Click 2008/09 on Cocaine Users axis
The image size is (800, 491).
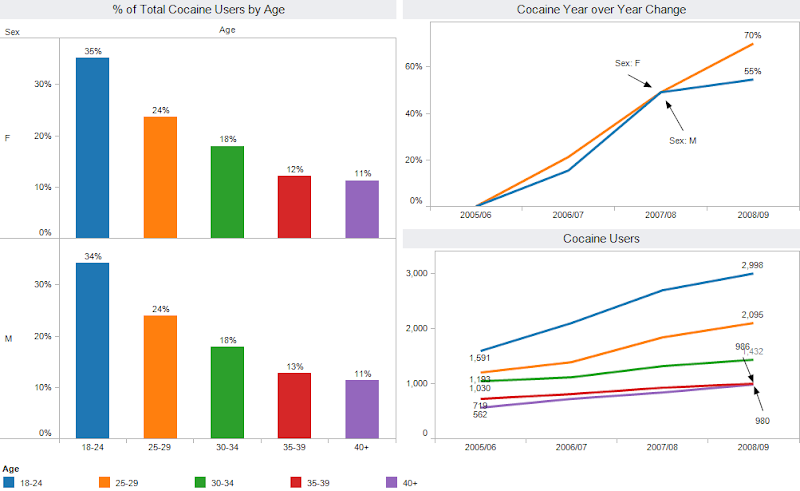pos(753,447)
